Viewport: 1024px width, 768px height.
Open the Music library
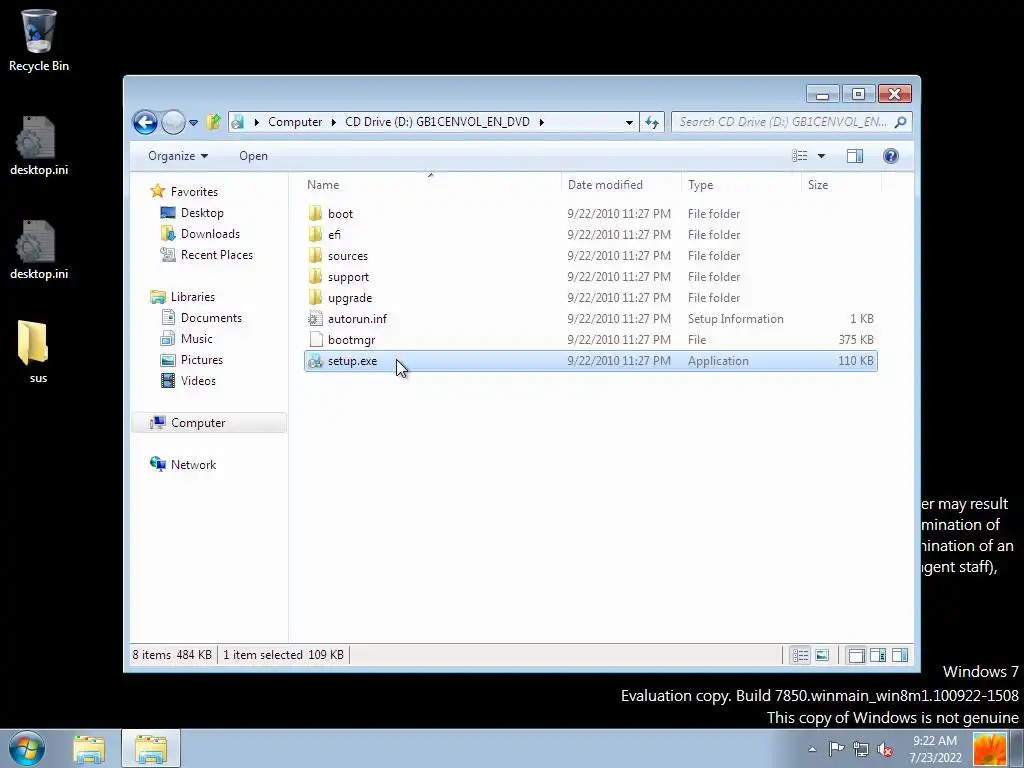point(197,339)
